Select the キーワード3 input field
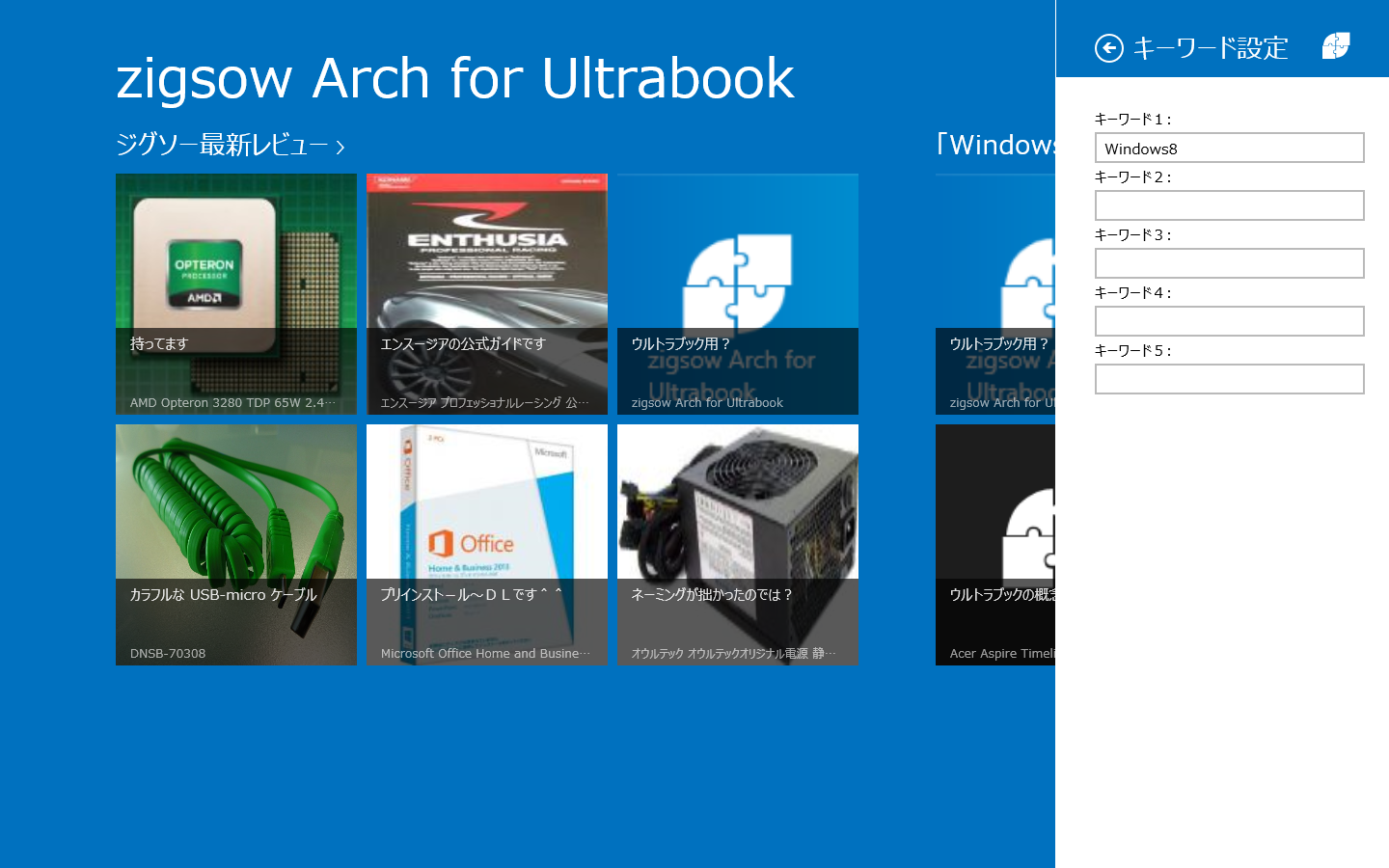This screenshot has height=868, width=1389. (1229, 263)
